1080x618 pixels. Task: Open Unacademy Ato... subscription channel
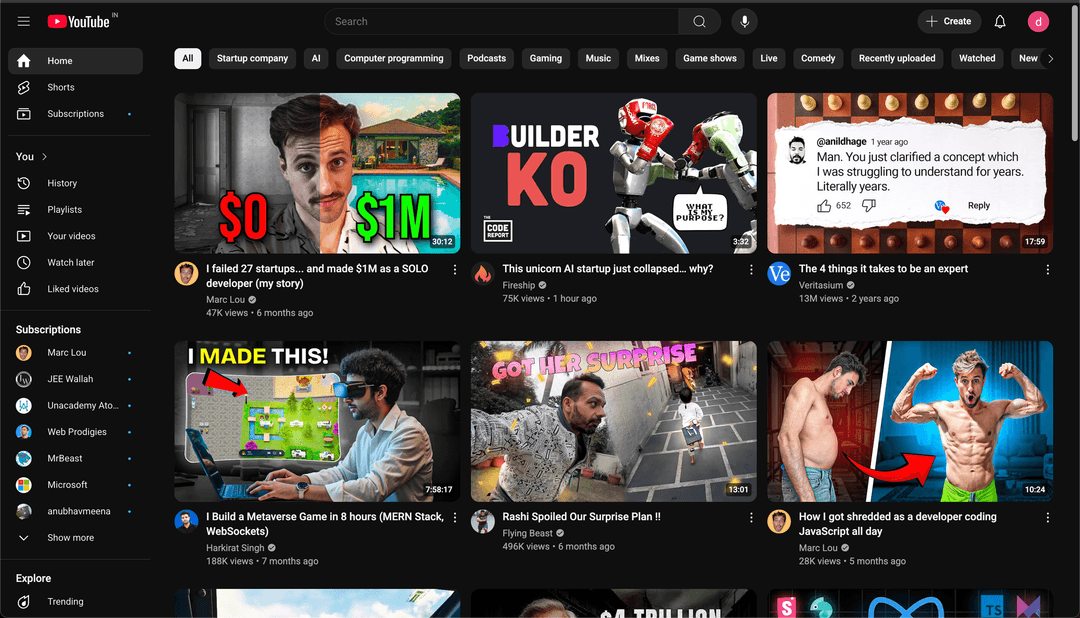tap(76, 406)
